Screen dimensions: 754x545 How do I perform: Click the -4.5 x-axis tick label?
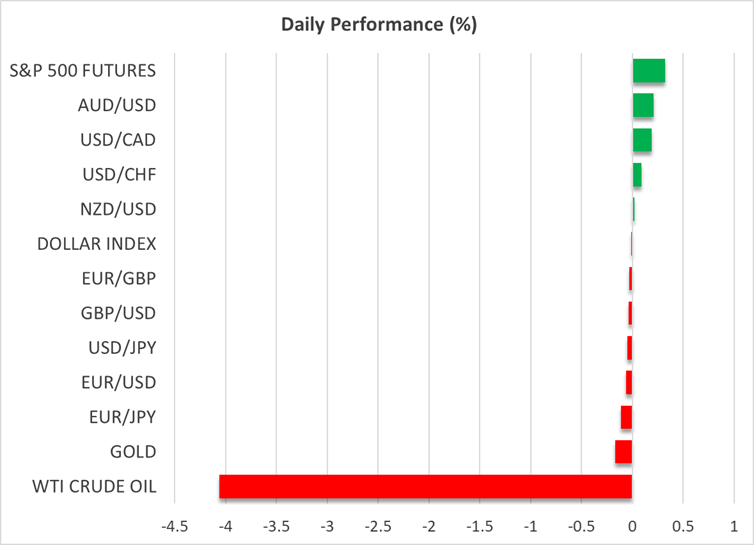(173, 525)
